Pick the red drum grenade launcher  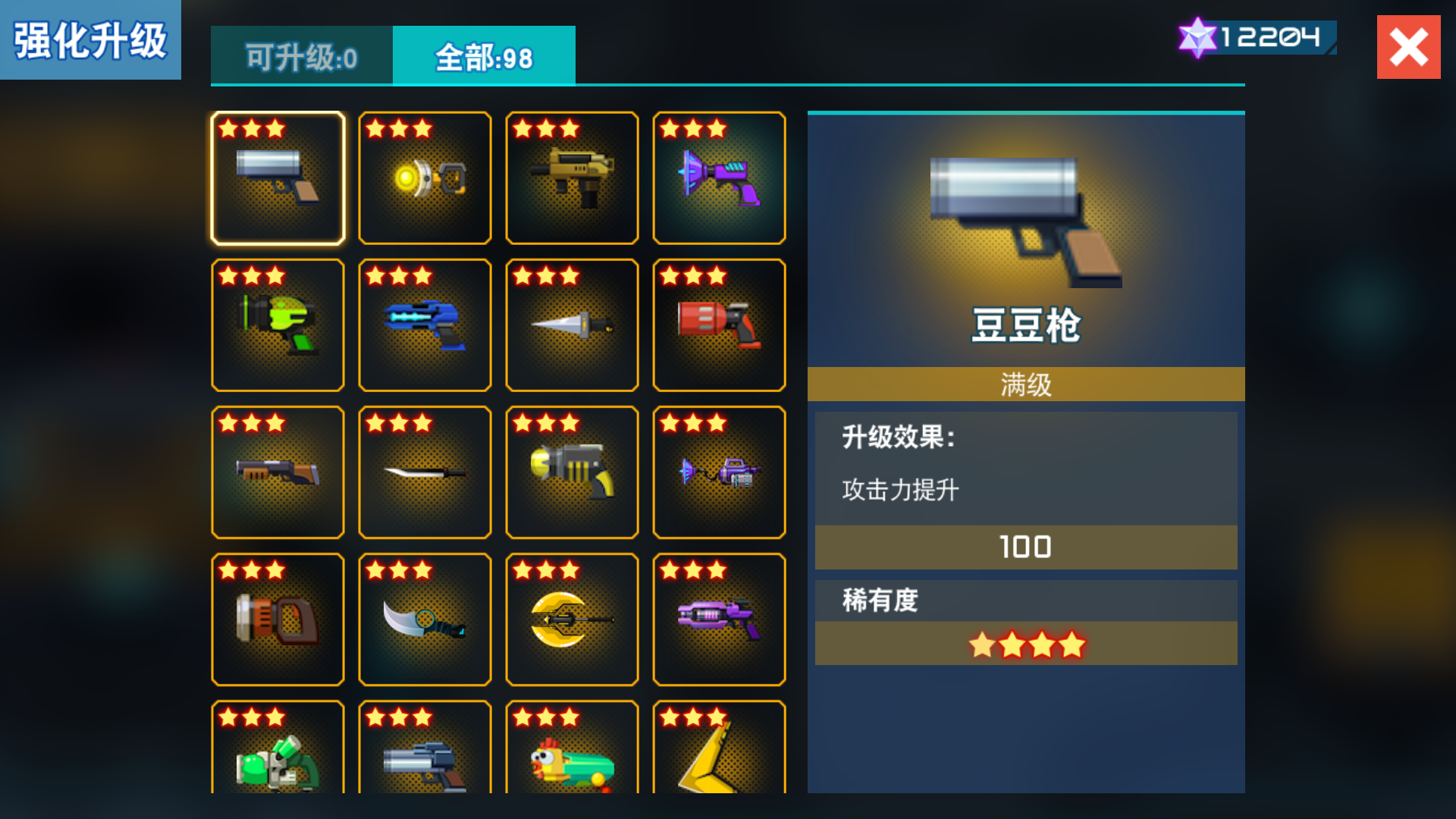(x=719, y=325)
